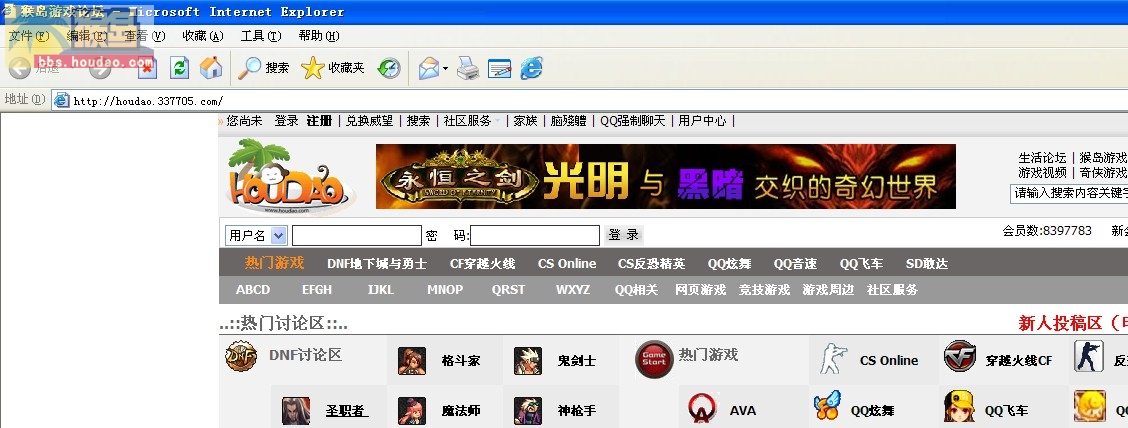Click the Refresh toolbar icon
The width and height of the screenshot is (1128, 428).
179,68
